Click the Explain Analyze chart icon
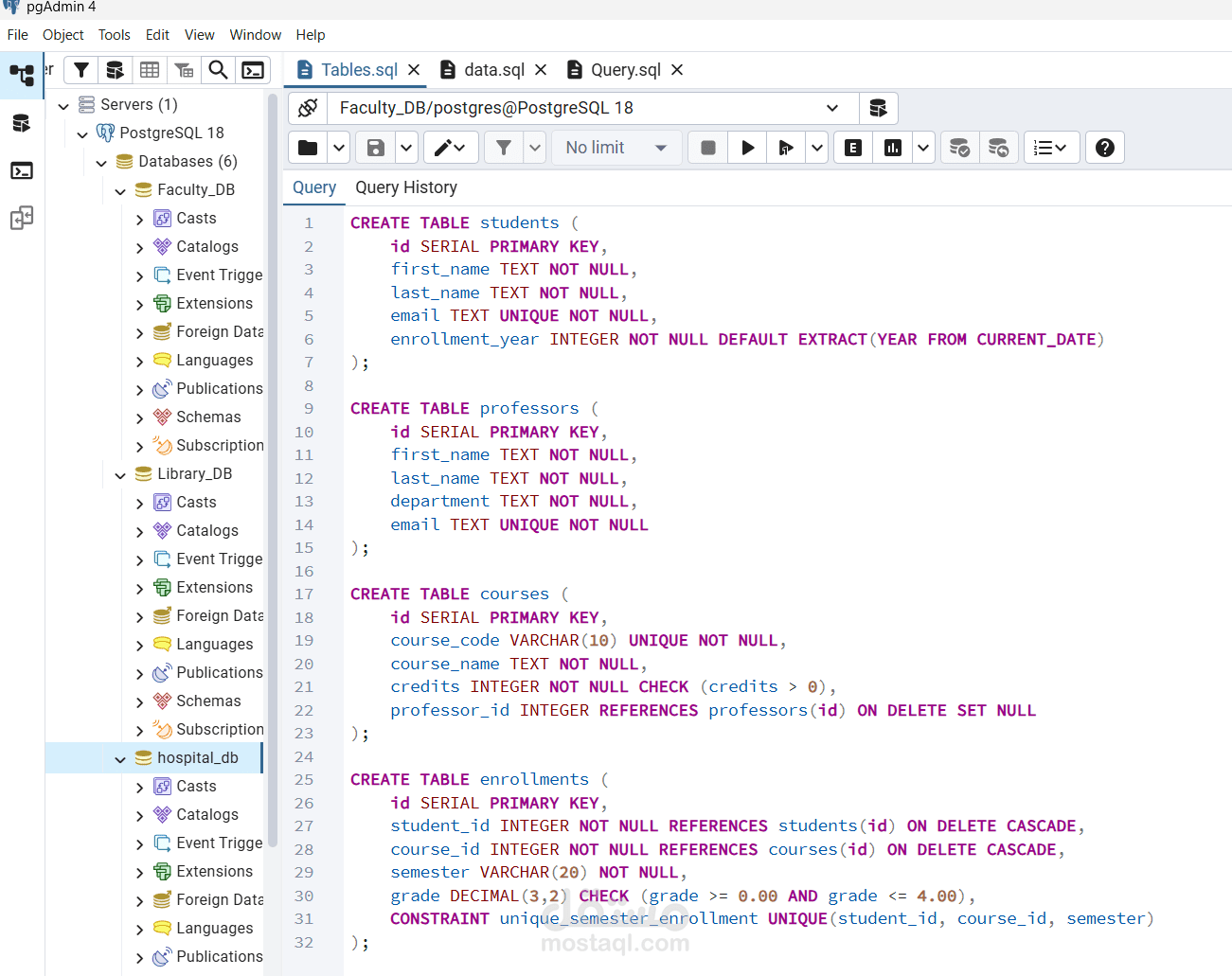 pyautogui.click(x=893, y=148)
